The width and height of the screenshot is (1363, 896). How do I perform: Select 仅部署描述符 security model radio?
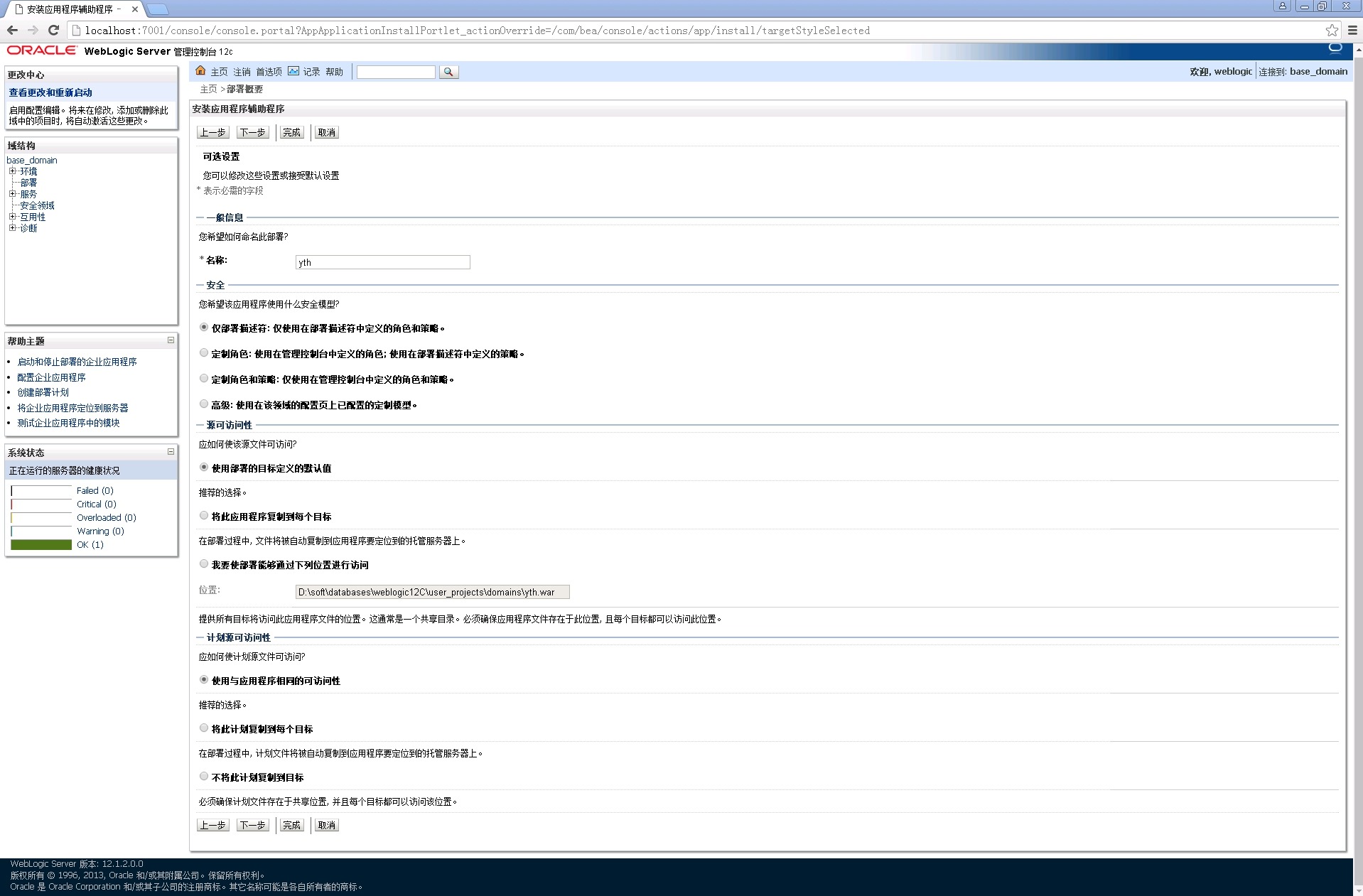click(204, 328)
